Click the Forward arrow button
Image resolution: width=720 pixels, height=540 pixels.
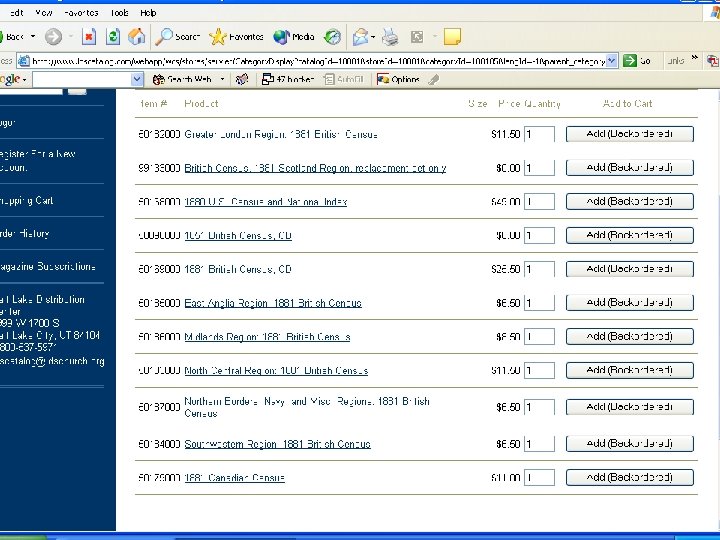click(53, 37)
